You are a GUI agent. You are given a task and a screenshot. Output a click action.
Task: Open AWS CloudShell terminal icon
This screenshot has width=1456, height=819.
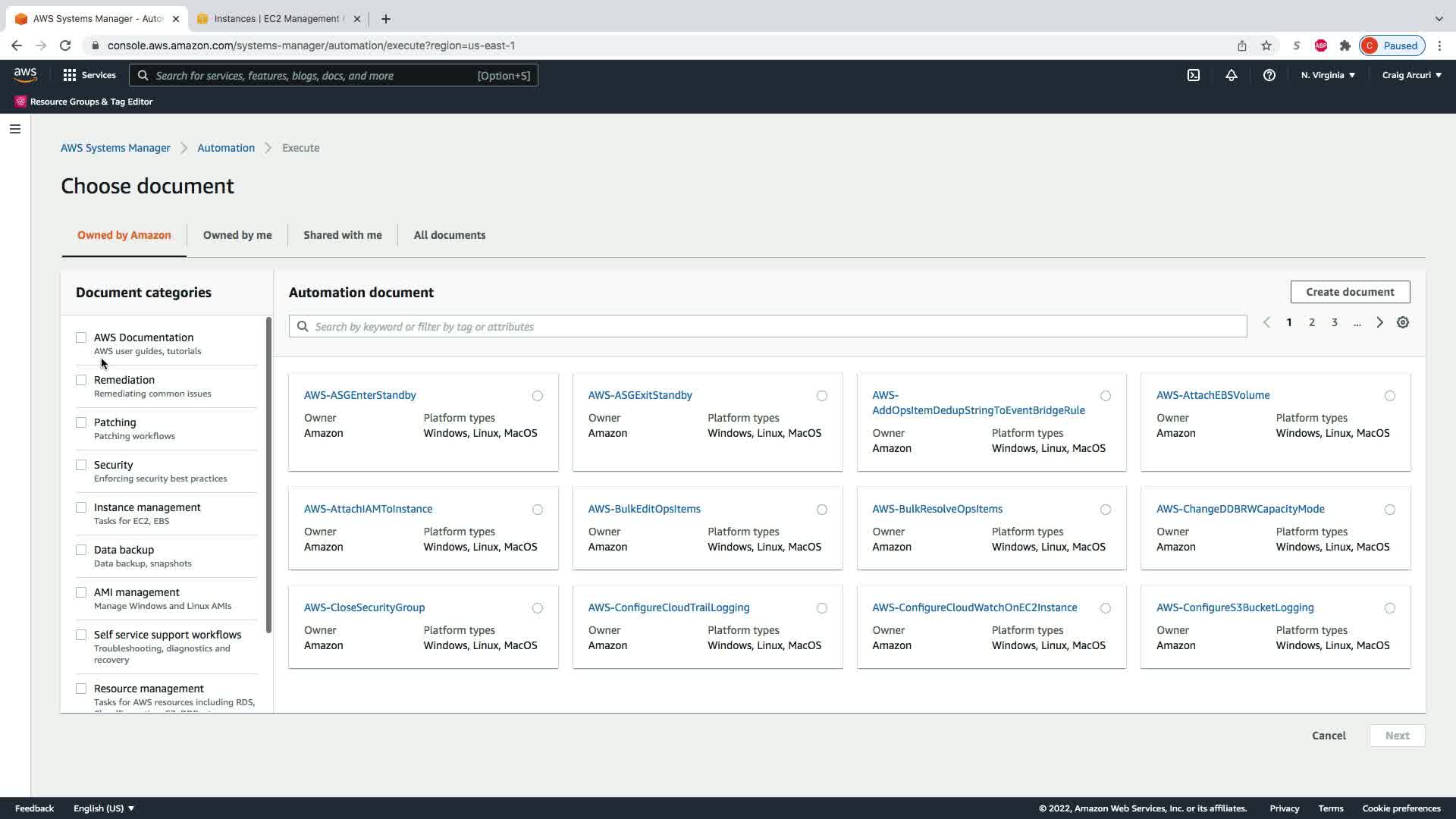click(x=1194, y=75)
